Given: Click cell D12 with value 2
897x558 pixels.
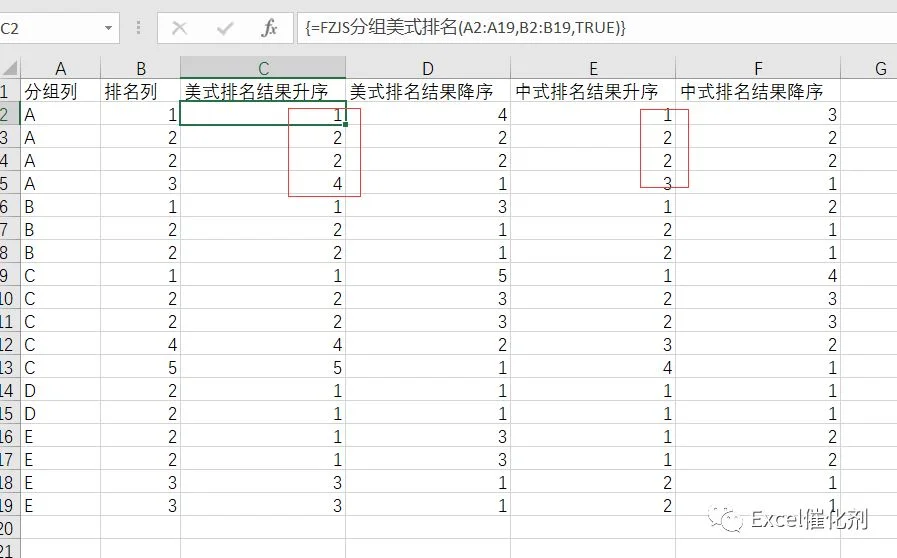Looking at the screenshot, I should click(x=428, y=345).
